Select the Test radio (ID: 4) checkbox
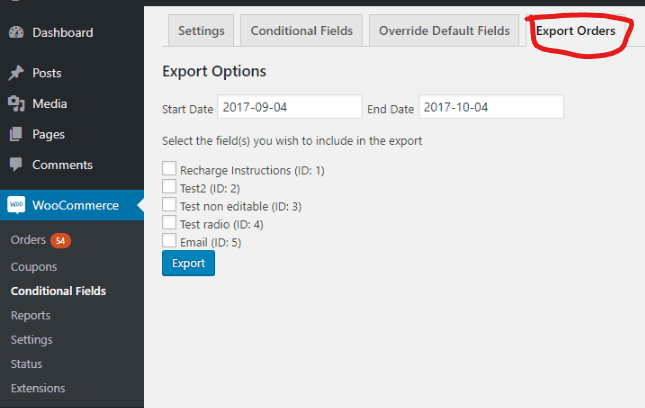This screenshot has width=645, height=408. tap(169, 223)
